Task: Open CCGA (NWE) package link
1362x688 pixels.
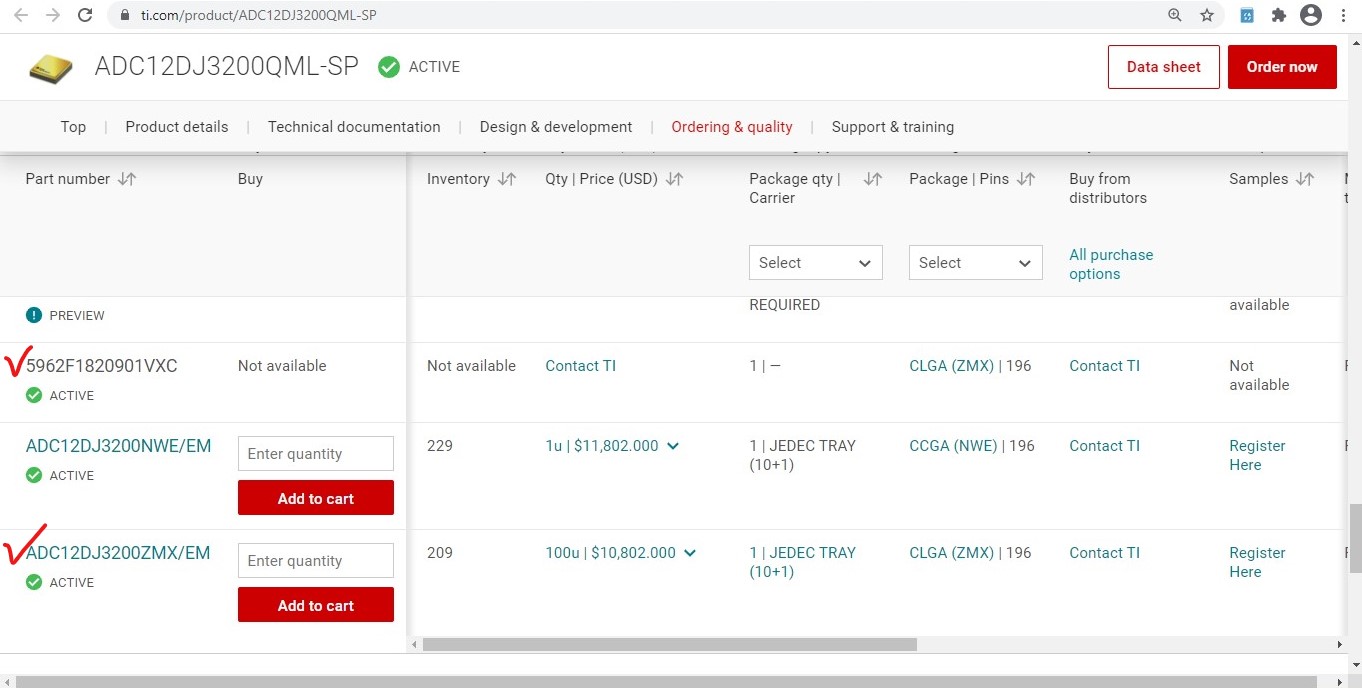Action: point(953,446)
